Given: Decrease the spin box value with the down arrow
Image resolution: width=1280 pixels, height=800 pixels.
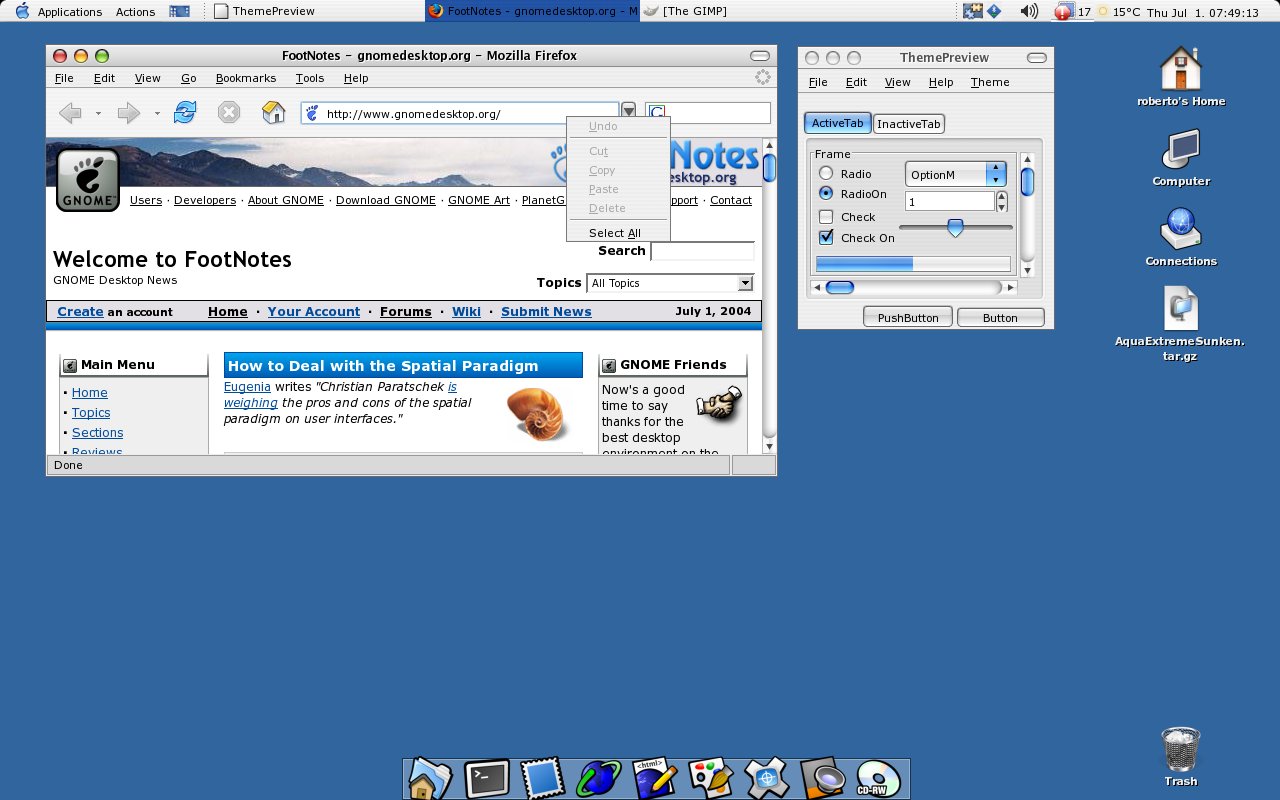Looking at the screenshot, I should pyautogui.click(x=1002, y=207).
